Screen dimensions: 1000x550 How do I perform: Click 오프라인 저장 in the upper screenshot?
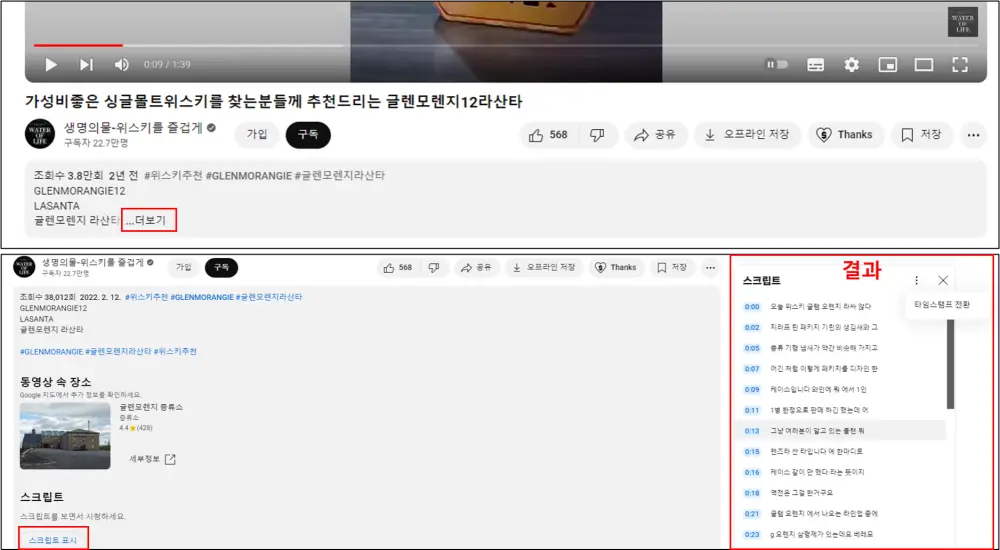click(x=747, y=135)
